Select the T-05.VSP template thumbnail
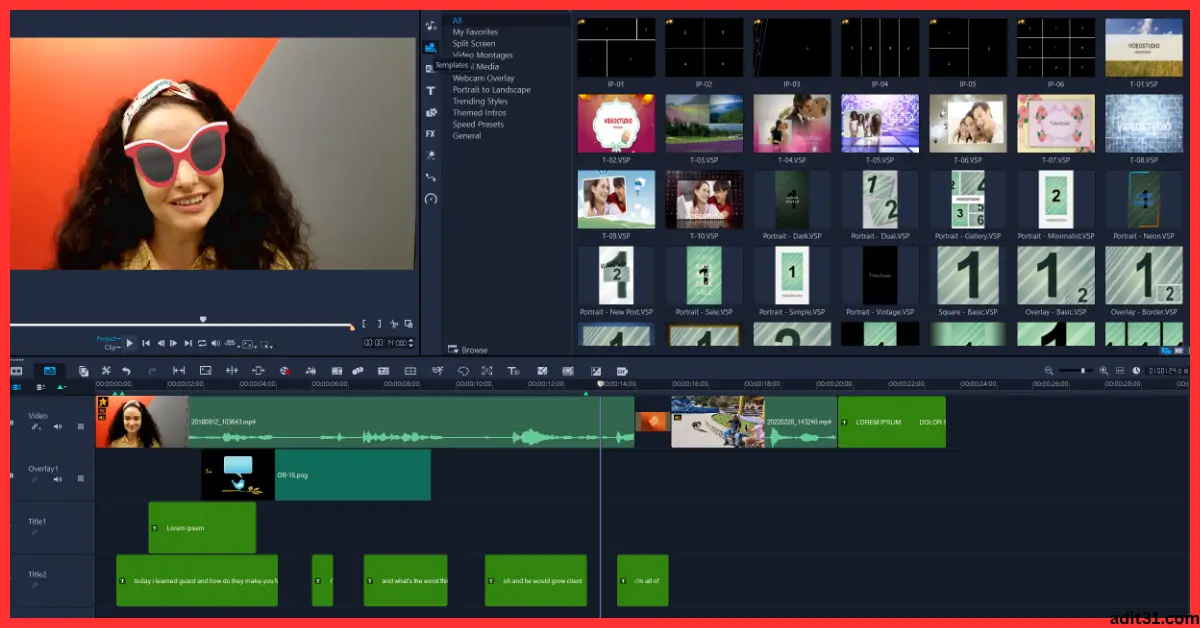Image resolution: width=1200 pixels, height=628 pixels. 880,123
